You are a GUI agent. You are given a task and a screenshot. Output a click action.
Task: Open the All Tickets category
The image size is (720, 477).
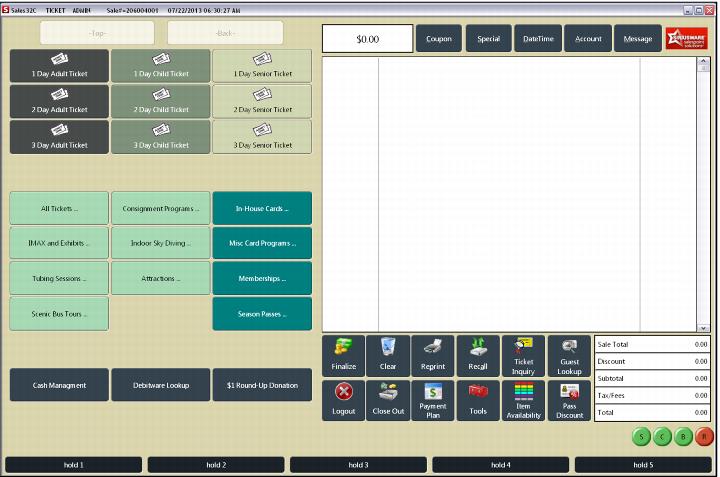pos(59,208)
